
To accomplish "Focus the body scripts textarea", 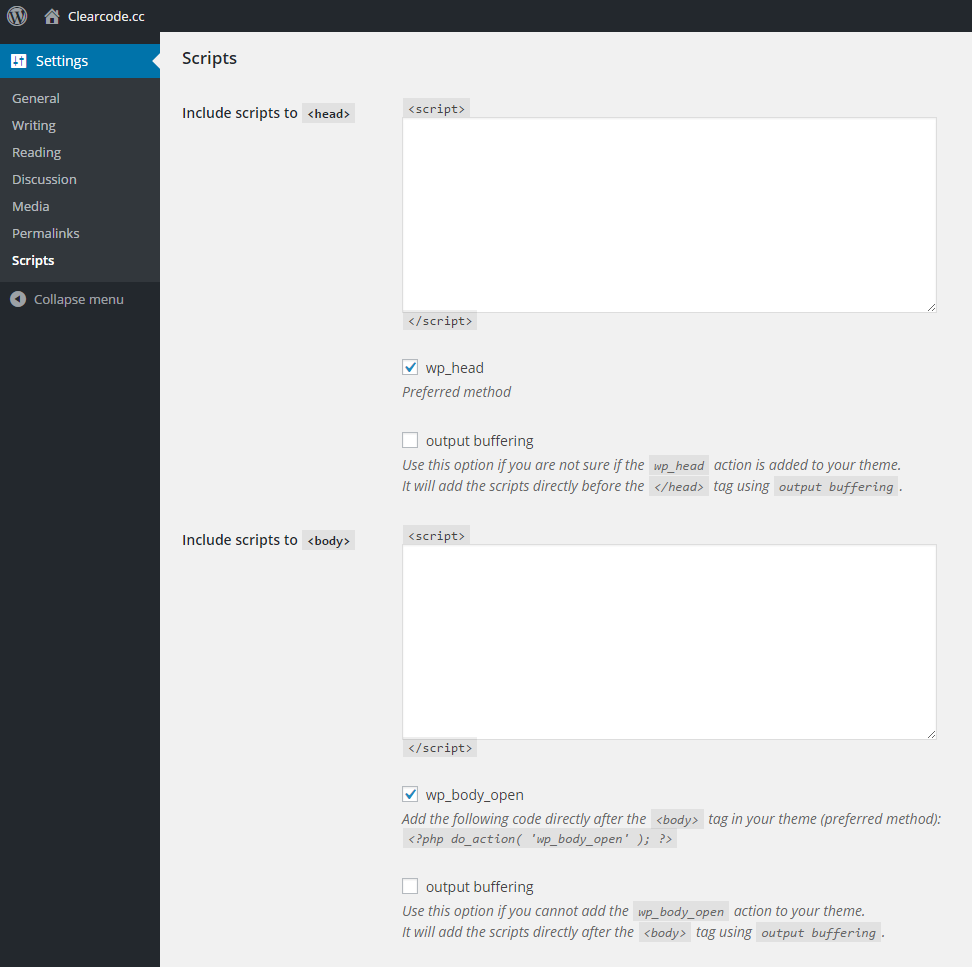I will coord(669,642).
